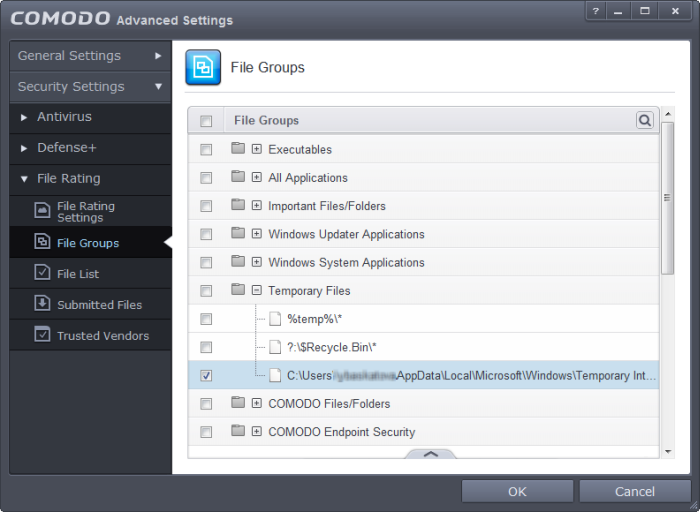
Task: Click the Important Files/Folders folder icon
Action: (x=238, y=204)
